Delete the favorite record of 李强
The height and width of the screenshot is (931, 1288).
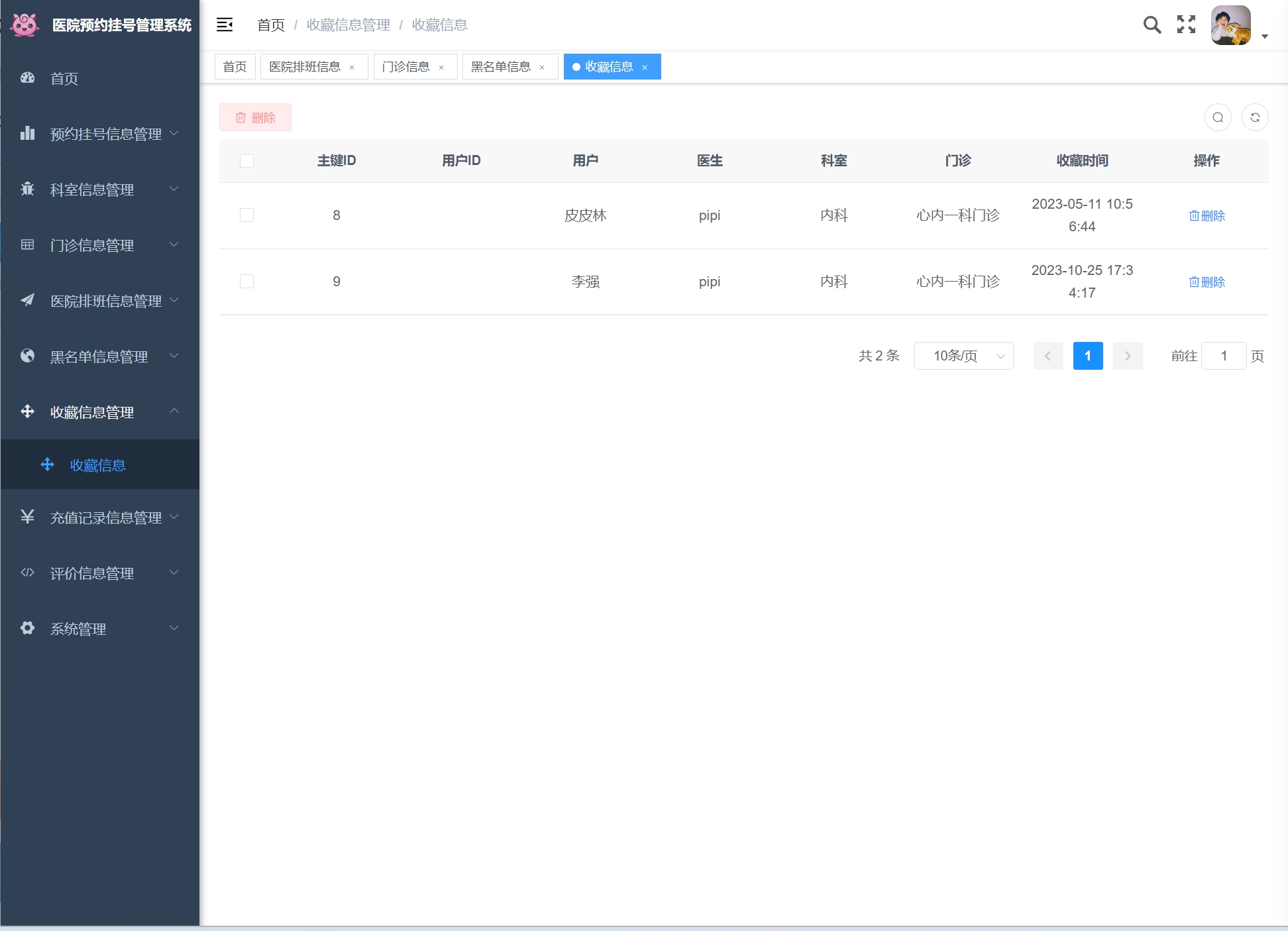pyautogui.click(x=1207, y=282)
